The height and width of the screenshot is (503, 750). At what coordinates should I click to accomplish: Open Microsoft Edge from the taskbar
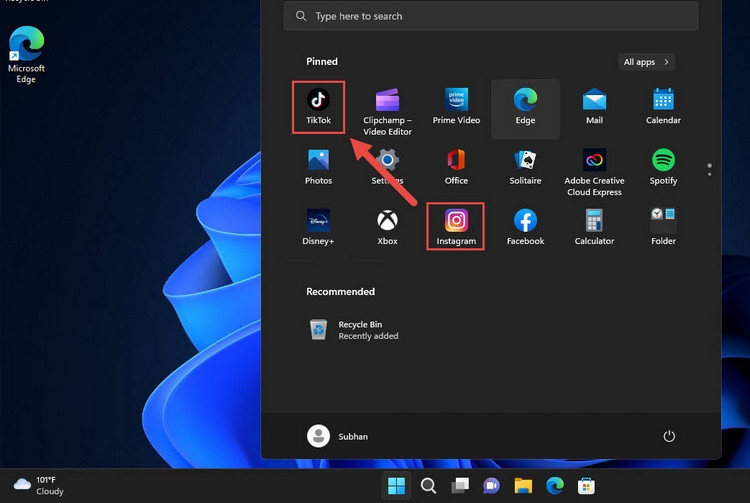pyautogui.click(x=554, y=486)
